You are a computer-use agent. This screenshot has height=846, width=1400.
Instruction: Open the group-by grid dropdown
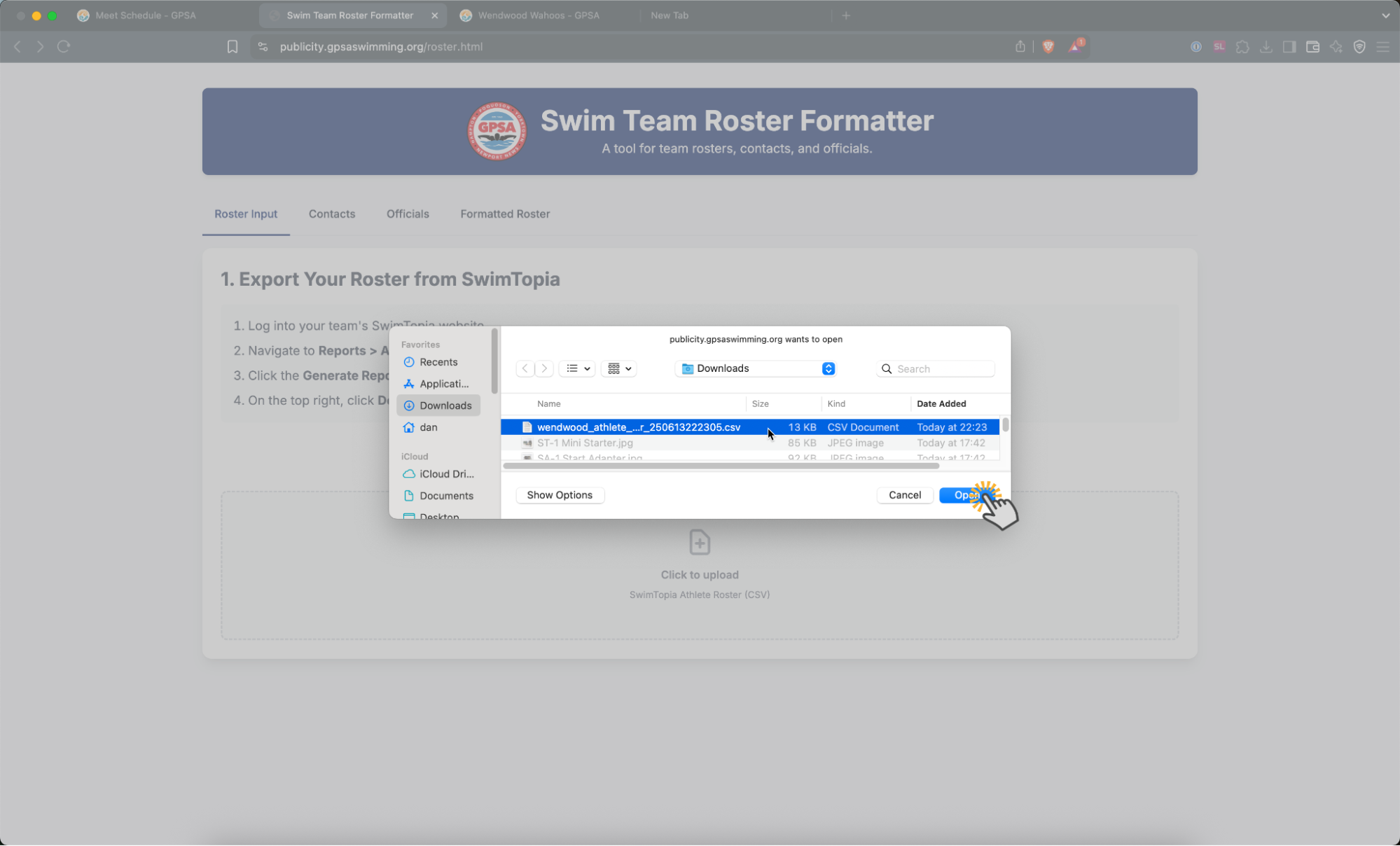click(619, 368)
